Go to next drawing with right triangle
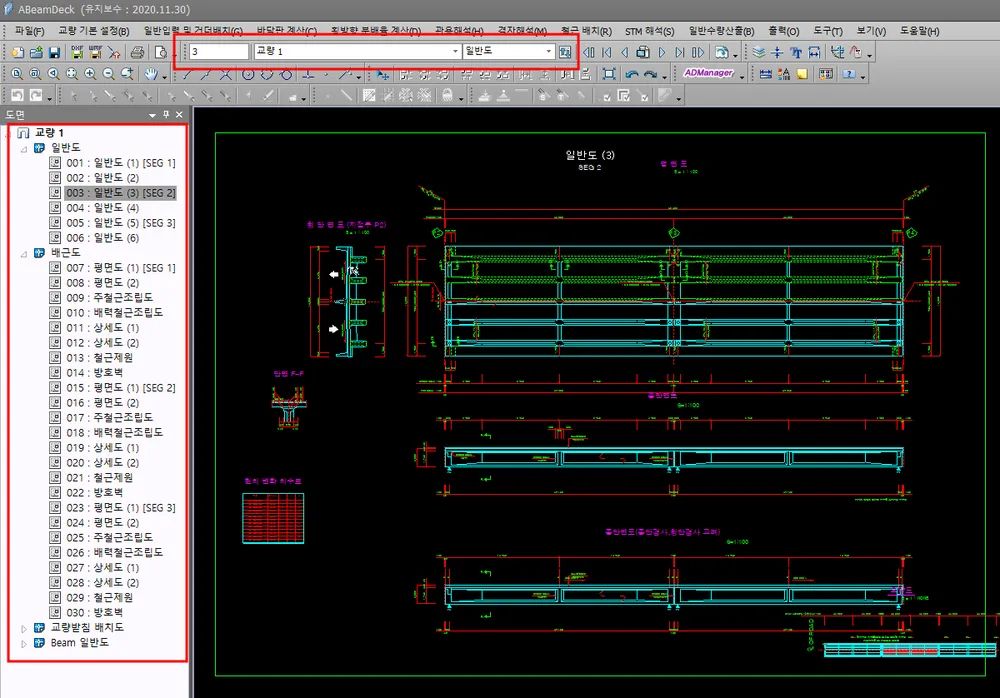The image size is (1000, 698). pyautogui.click(x=662, y=52)
